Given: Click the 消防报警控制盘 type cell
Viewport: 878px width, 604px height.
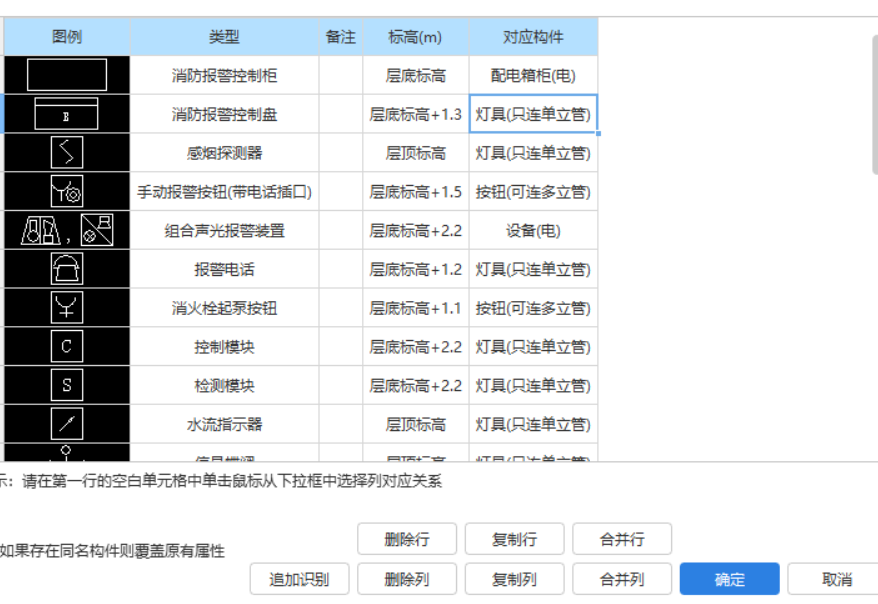Looking at the screenshot, I should click(225, 114).
